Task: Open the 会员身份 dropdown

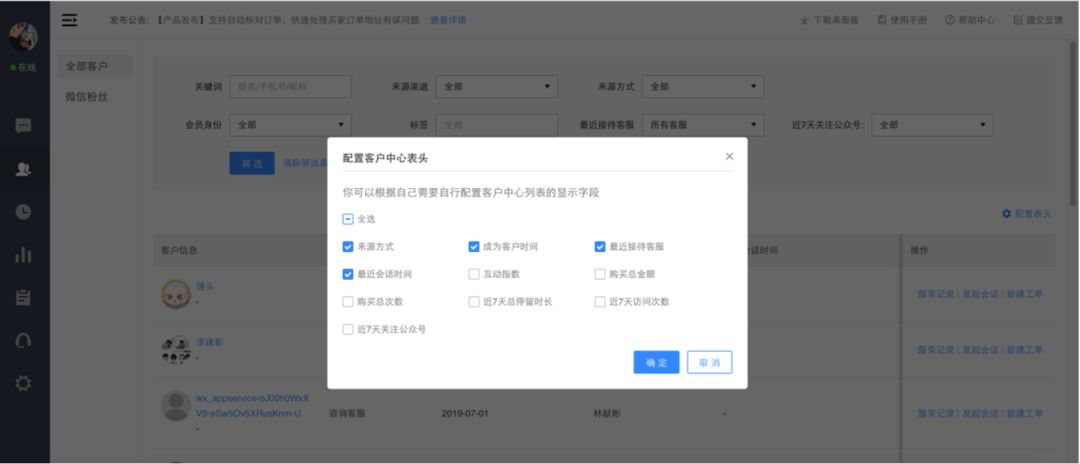Action: click(x=290, y=125)
